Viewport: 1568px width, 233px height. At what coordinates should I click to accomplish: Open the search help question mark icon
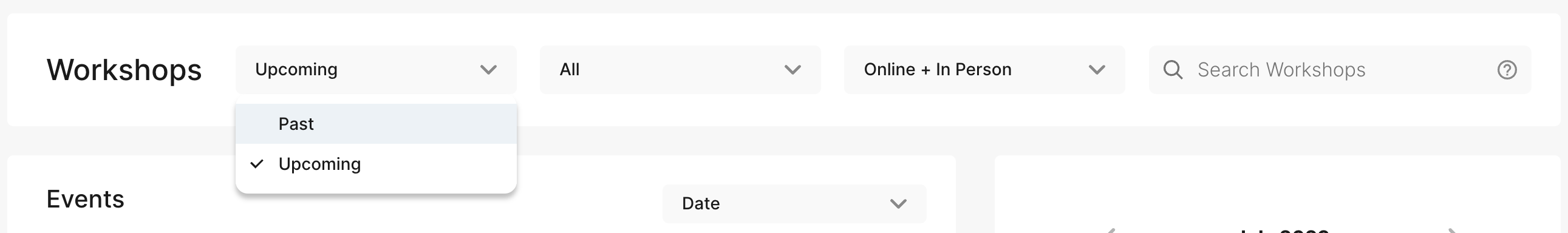click(1507, 70)
